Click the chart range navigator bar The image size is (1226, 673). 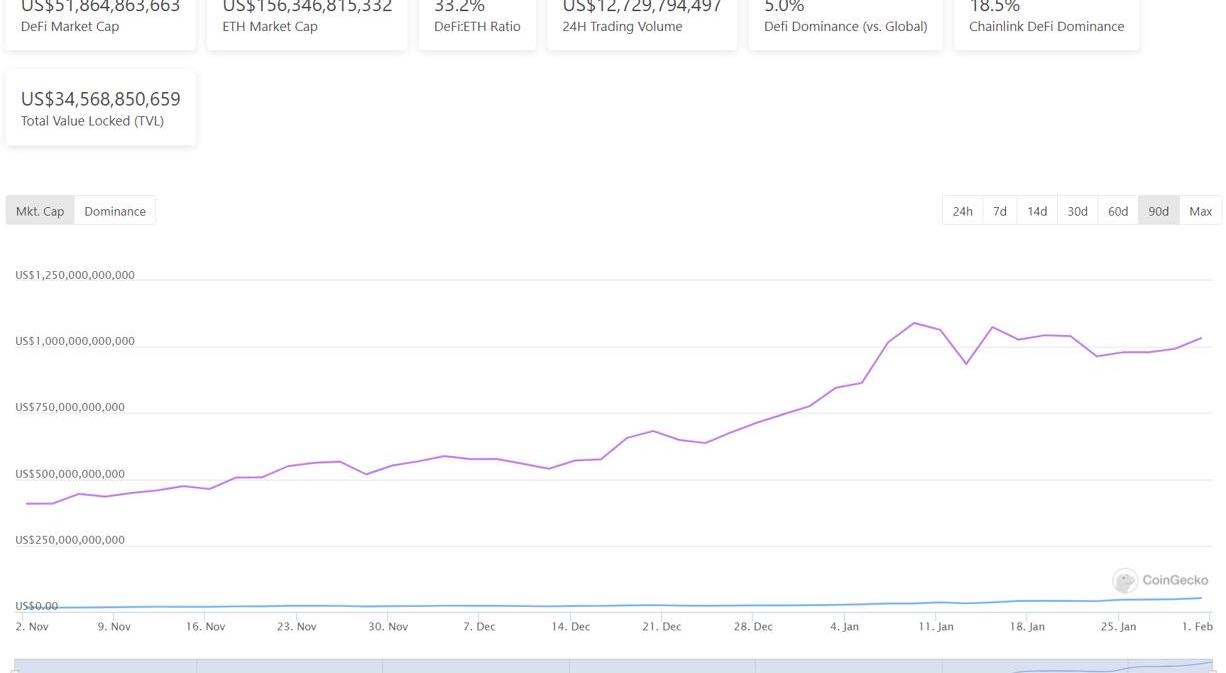612,666
